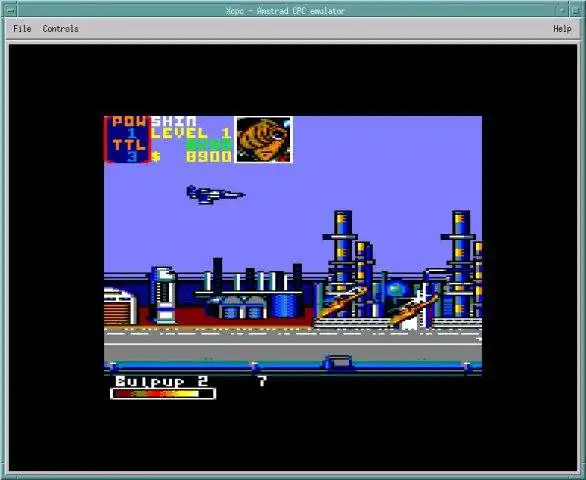Click the white control tower building
Screen dimensions: 586x480
click(x=163, y=295)
